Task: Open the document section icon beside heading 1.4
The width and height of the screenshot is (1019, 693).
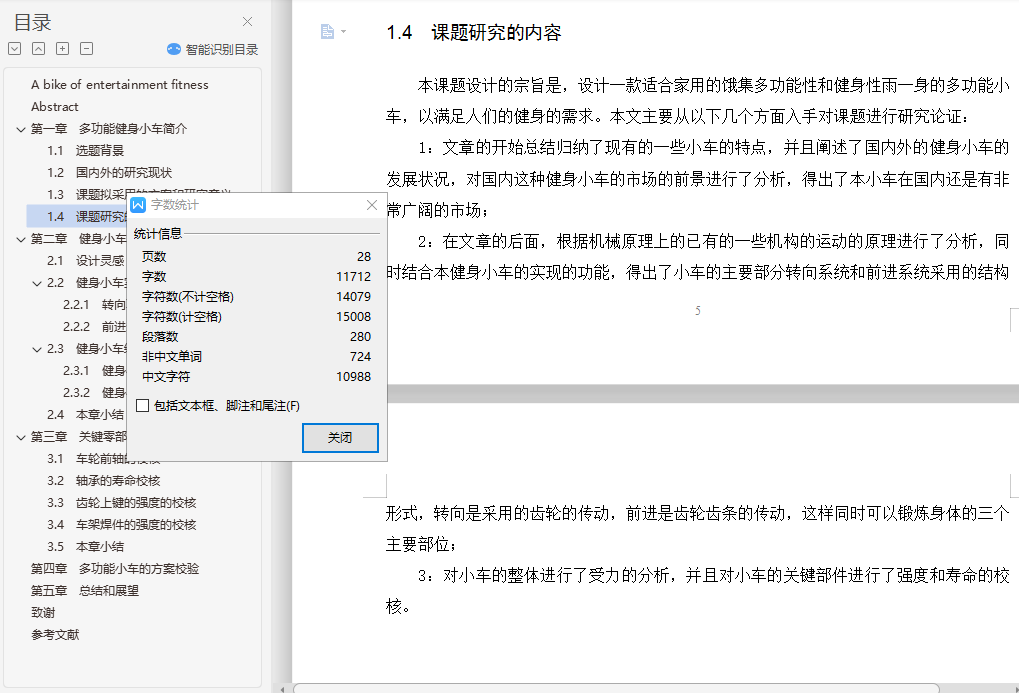Action: coord(328,31)
